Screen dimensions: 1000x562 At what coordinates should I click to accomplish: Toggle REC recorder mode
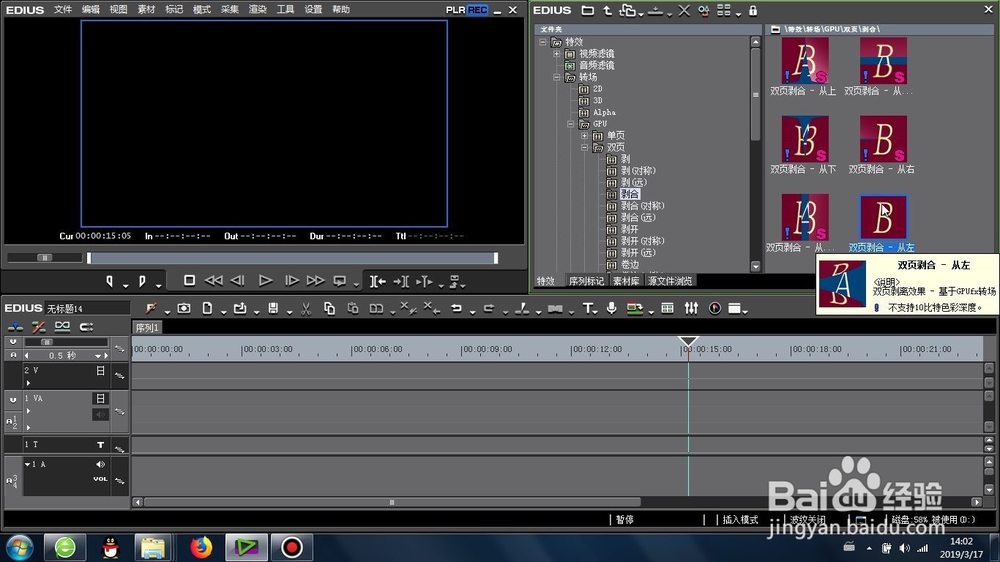(477, 10)
